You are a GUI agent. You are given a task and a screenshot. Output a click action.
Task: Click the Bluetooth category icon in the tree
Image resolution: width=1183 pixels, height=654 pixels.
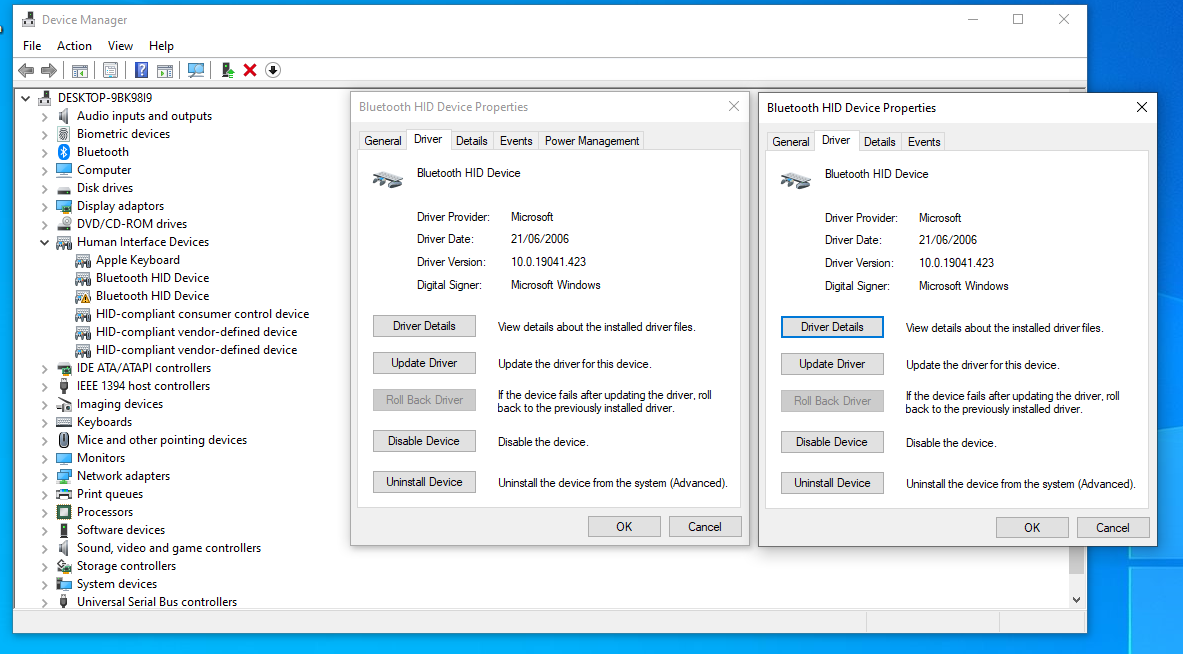[x=64, y=152]
